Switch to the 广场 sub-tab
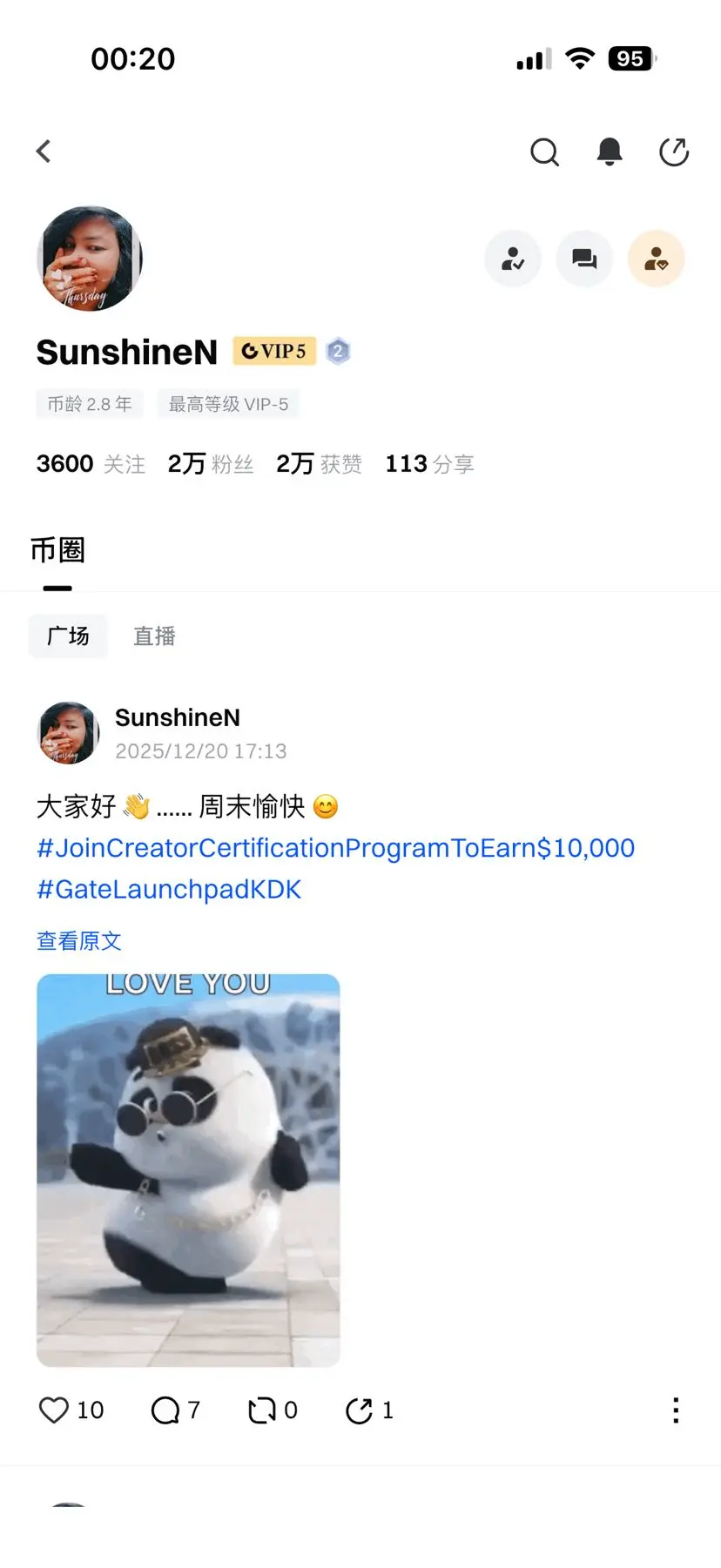 [68, 636]
